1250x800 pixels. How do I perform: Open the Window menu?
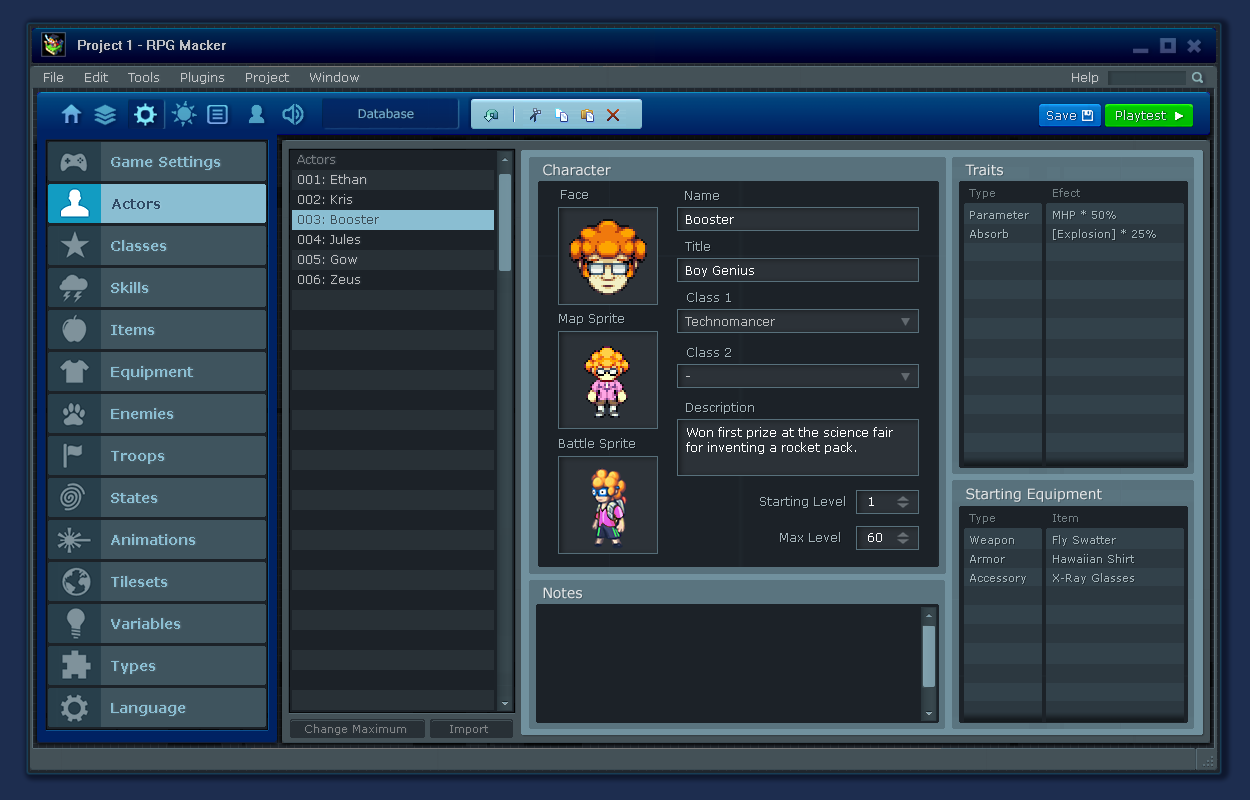pyautogui.click(x=334, y=77)
